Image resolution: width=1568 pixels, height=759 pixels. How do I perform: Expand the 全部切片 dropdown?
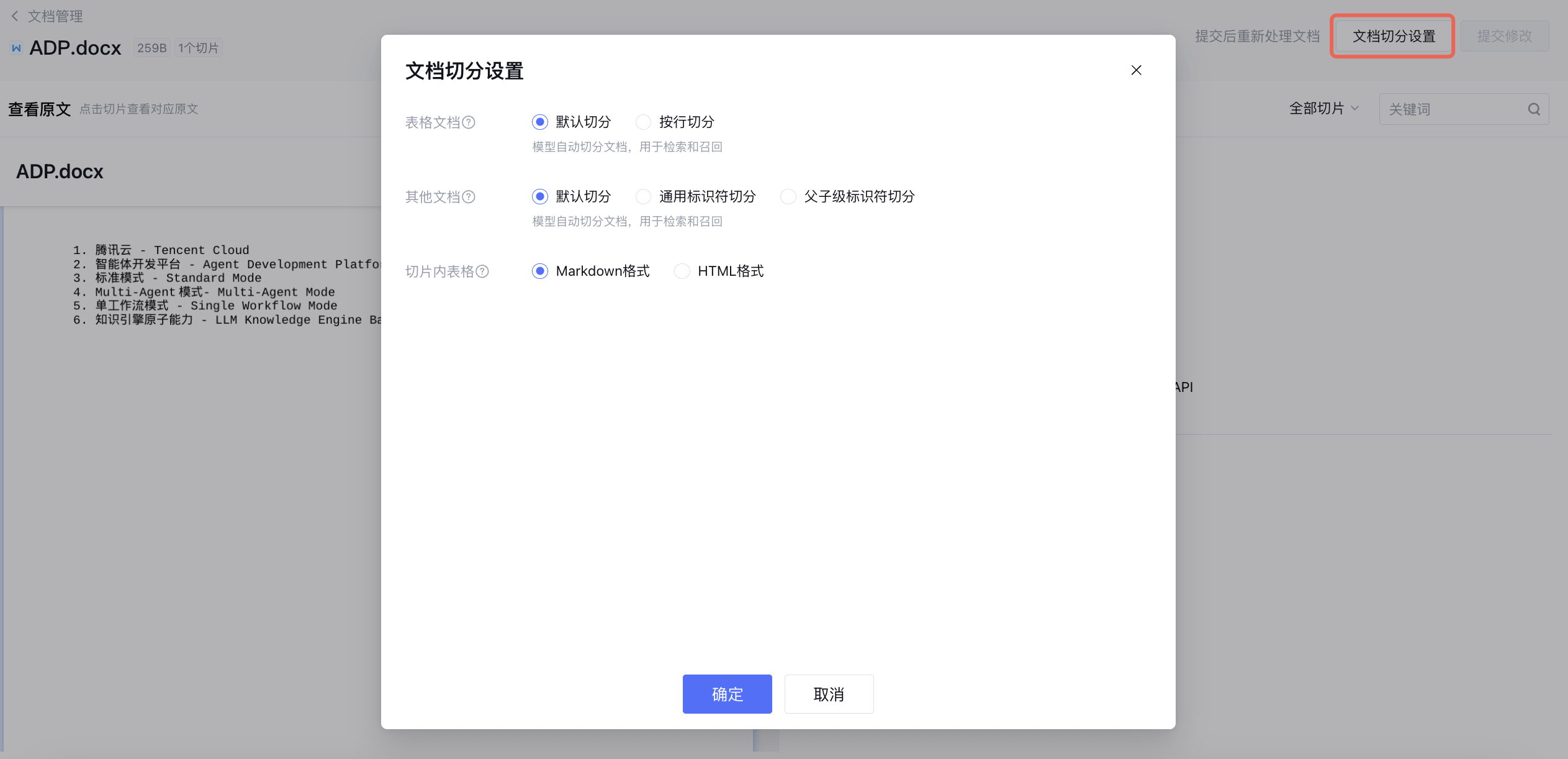[1323, 109]
